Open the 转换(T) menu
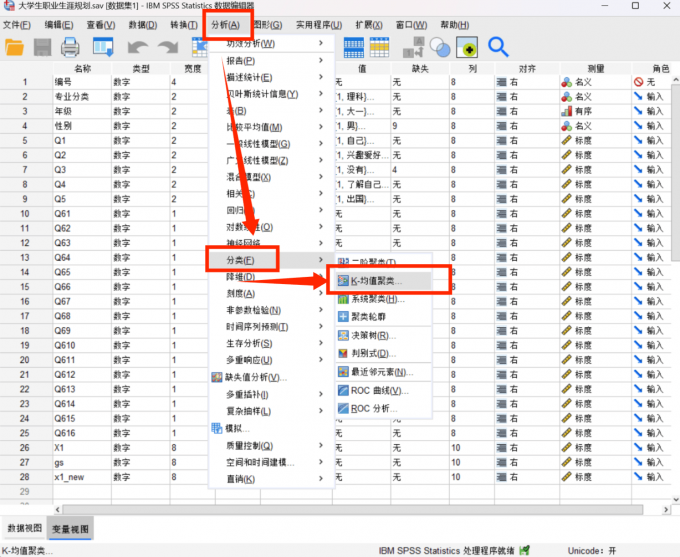The width and height of the screenshot is (680, 557). point(184,25)
